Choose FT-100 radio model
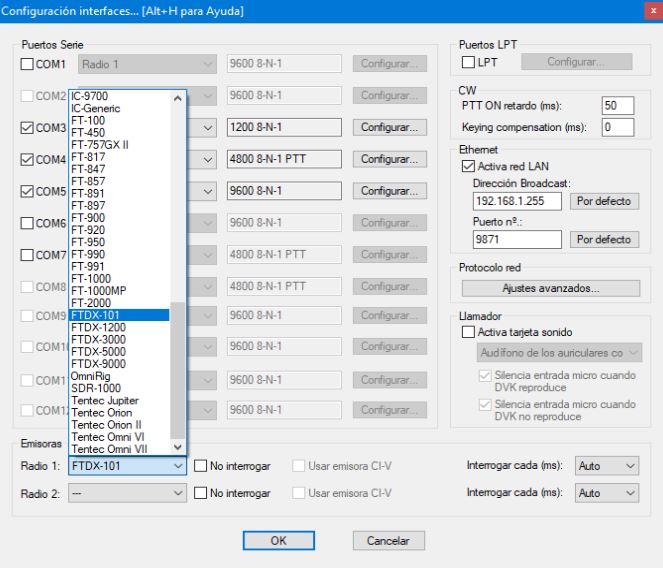 point(120,121)
